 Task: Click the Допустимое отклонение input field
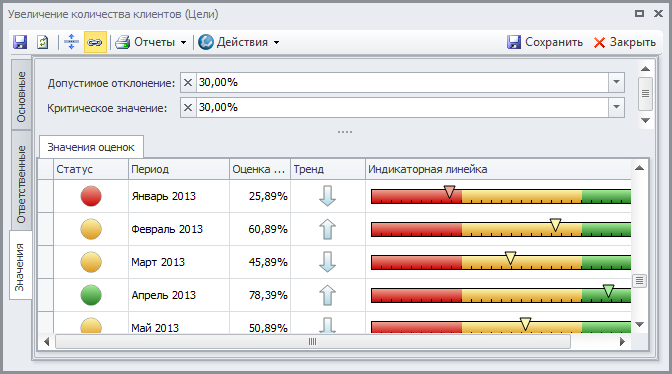point(402,82)
